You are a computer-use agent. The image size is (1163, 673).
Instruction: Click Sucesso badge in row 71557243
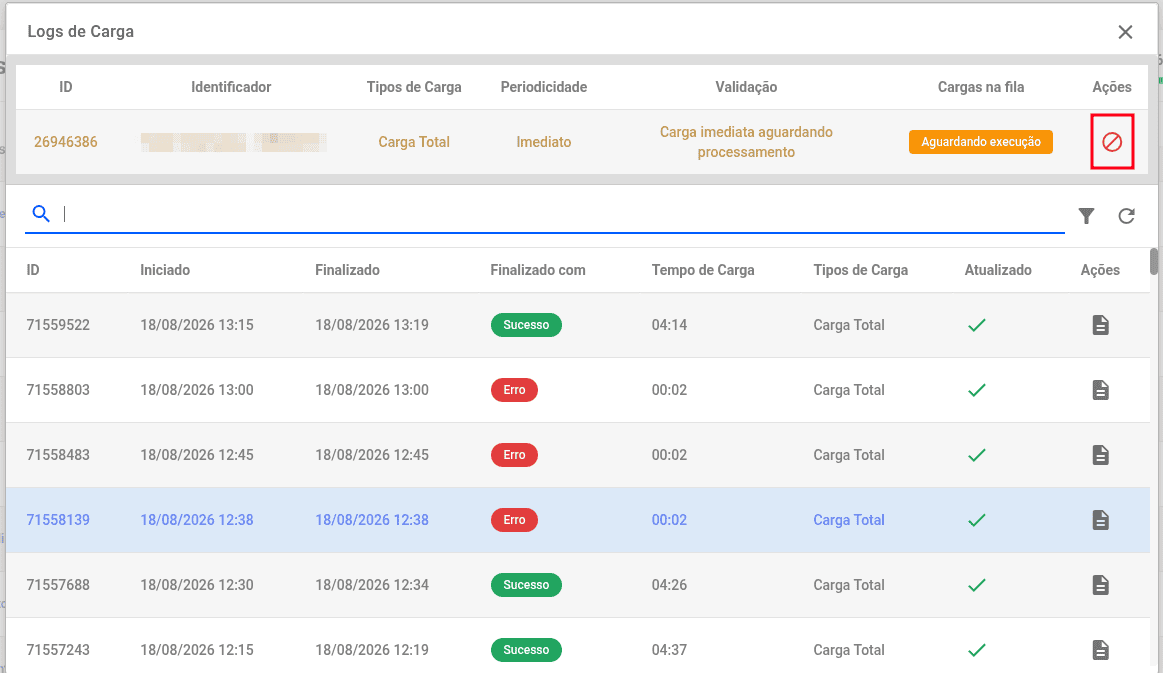click(526, 650)
